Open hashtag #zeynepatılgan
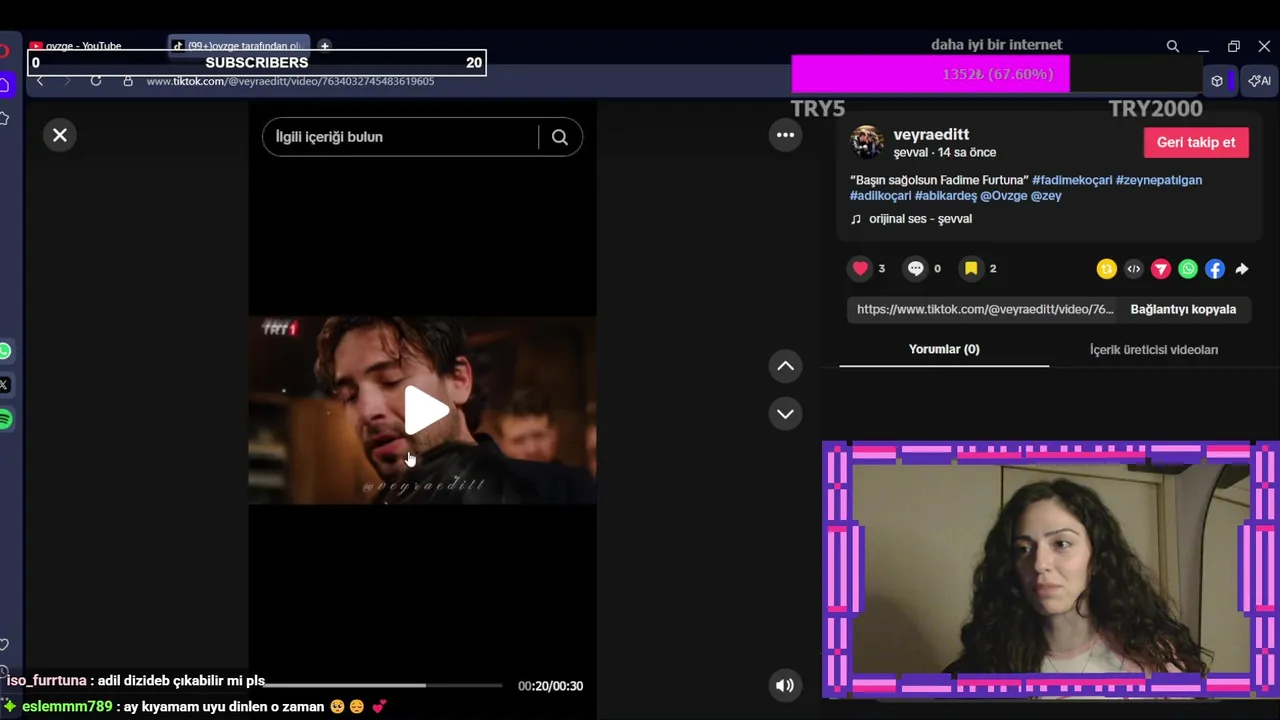This screenshot has height=720, width=1280. [1159, 180]
